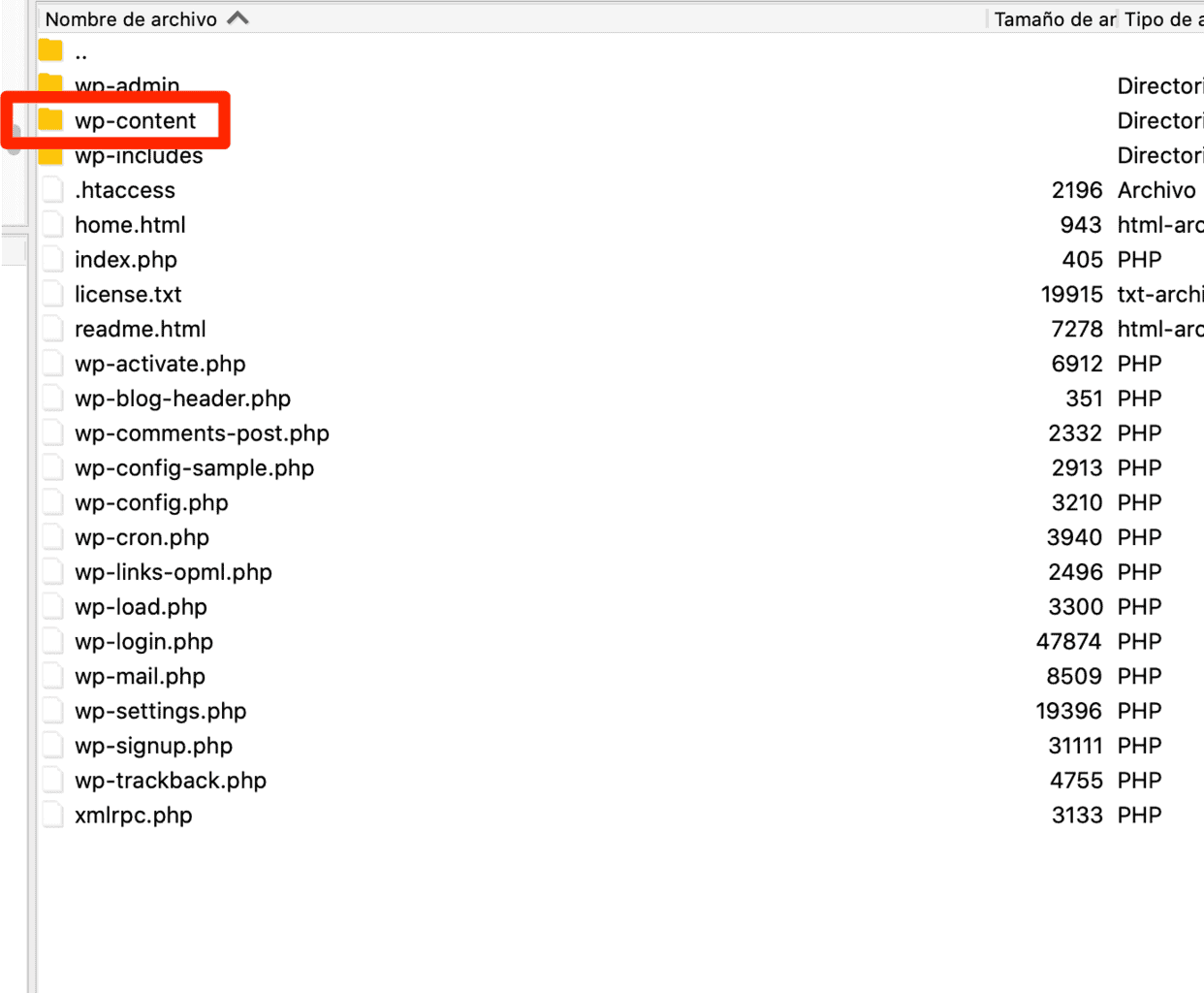Select the wp-trackback.php file name
The width and height of the screenshot is (1204, 993).
pos(171,781)
